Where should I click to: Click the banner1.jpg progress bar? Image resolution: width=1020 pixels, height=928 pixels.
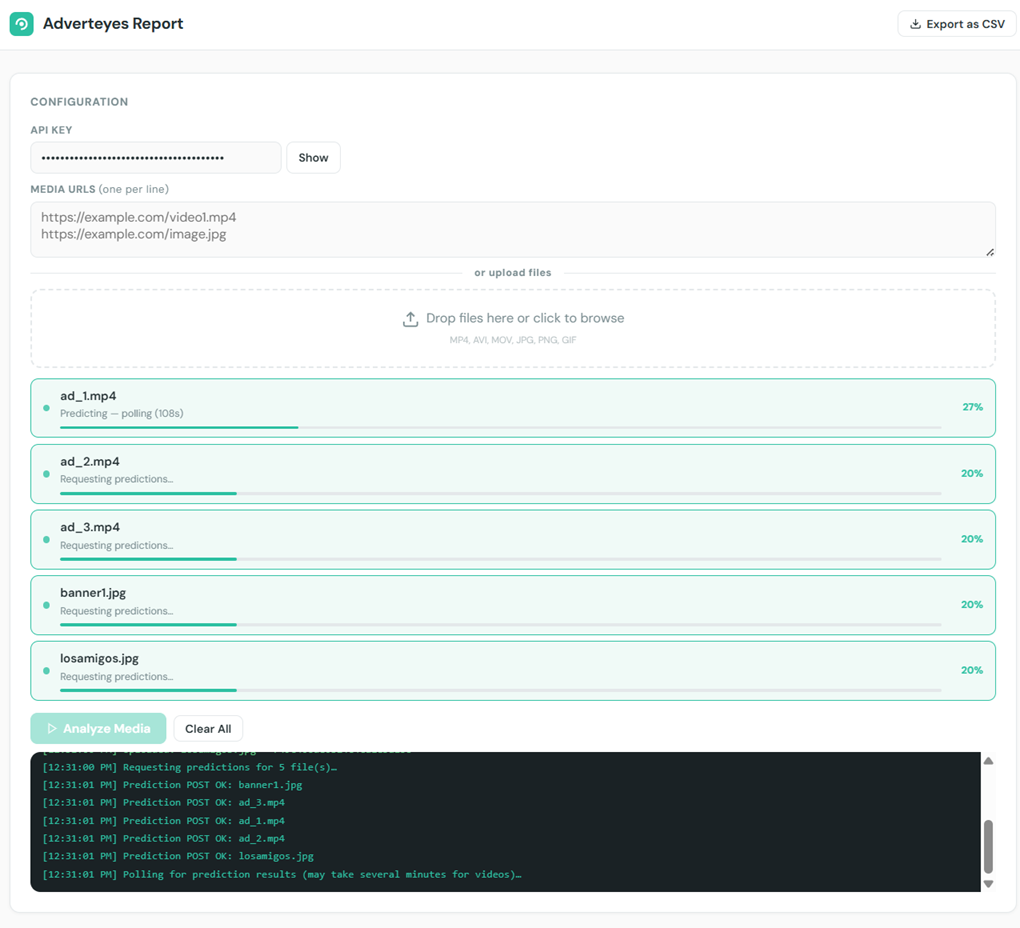click(x=500, y=624)
